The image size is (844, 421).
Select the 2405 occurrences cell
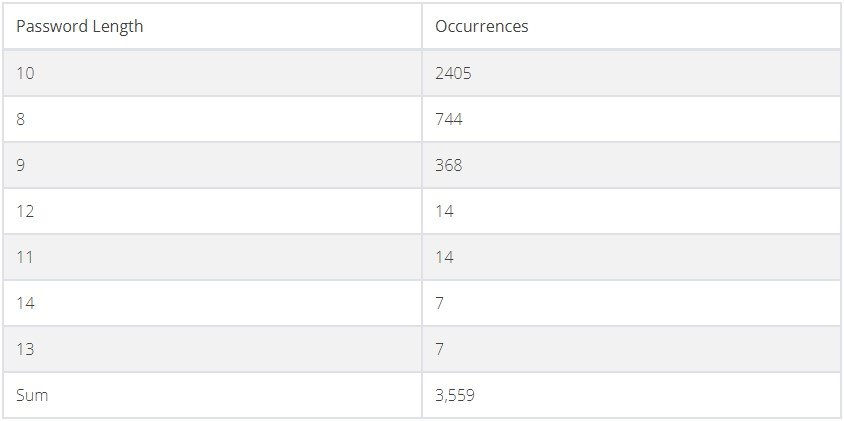click(631, 73)
